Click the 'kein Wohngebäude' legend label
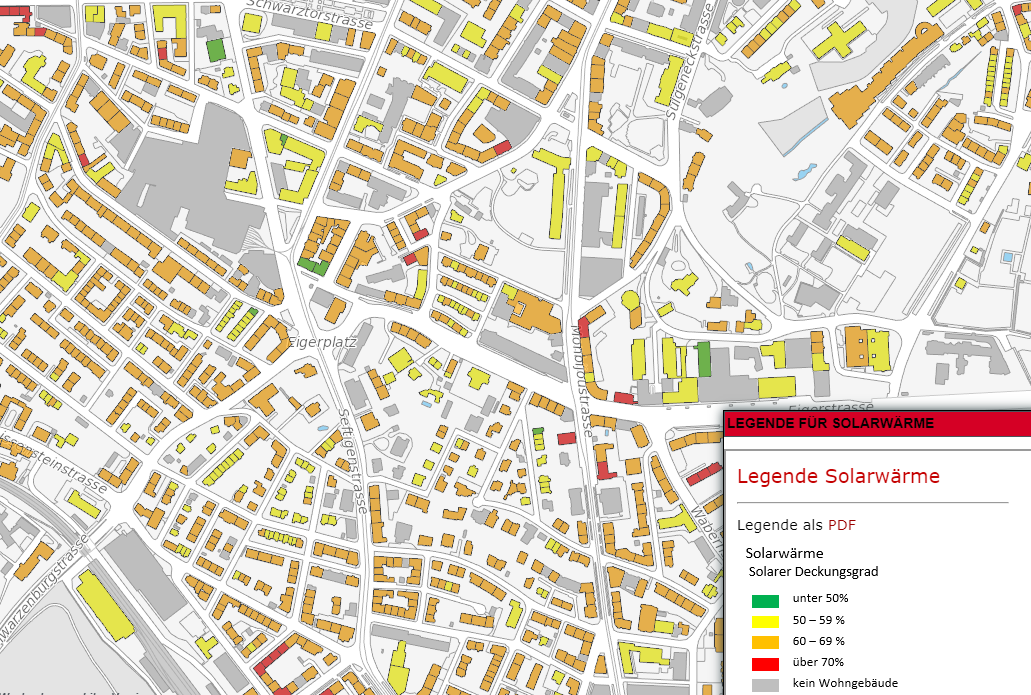This screenshot has height=695, width=1031. click(x=845, y=683)
